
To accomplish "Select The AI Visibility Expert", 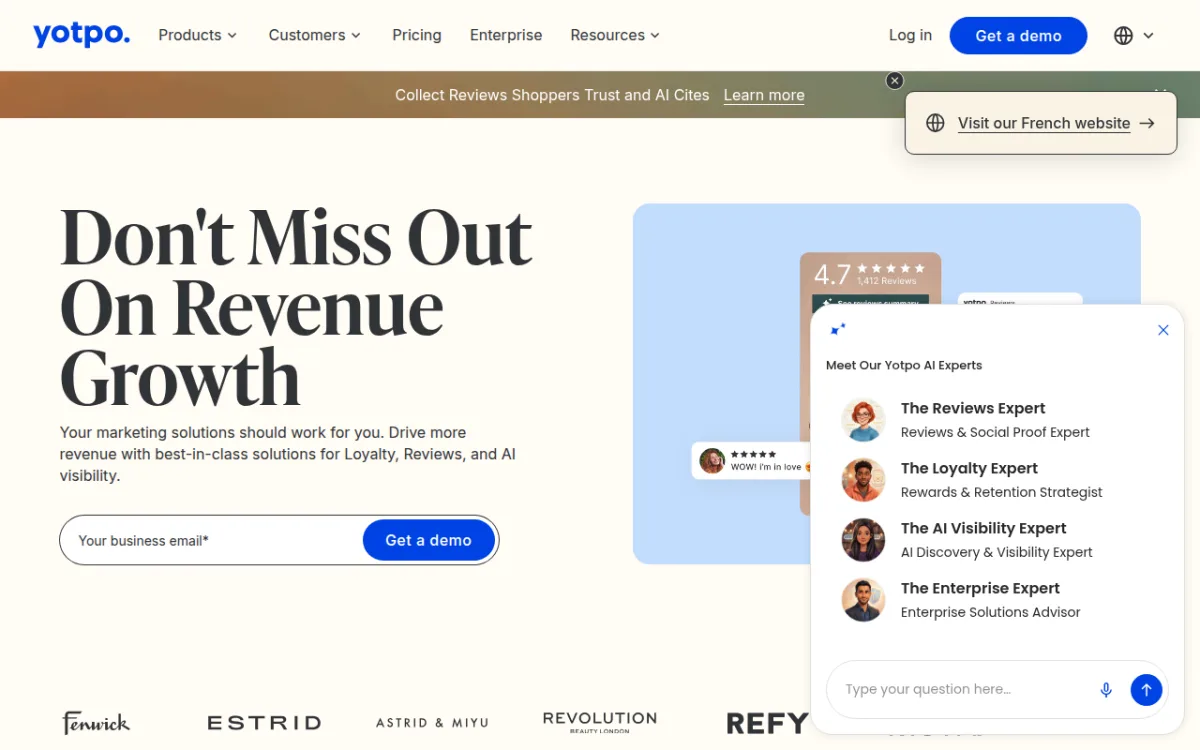I will [x=994, y=540].
